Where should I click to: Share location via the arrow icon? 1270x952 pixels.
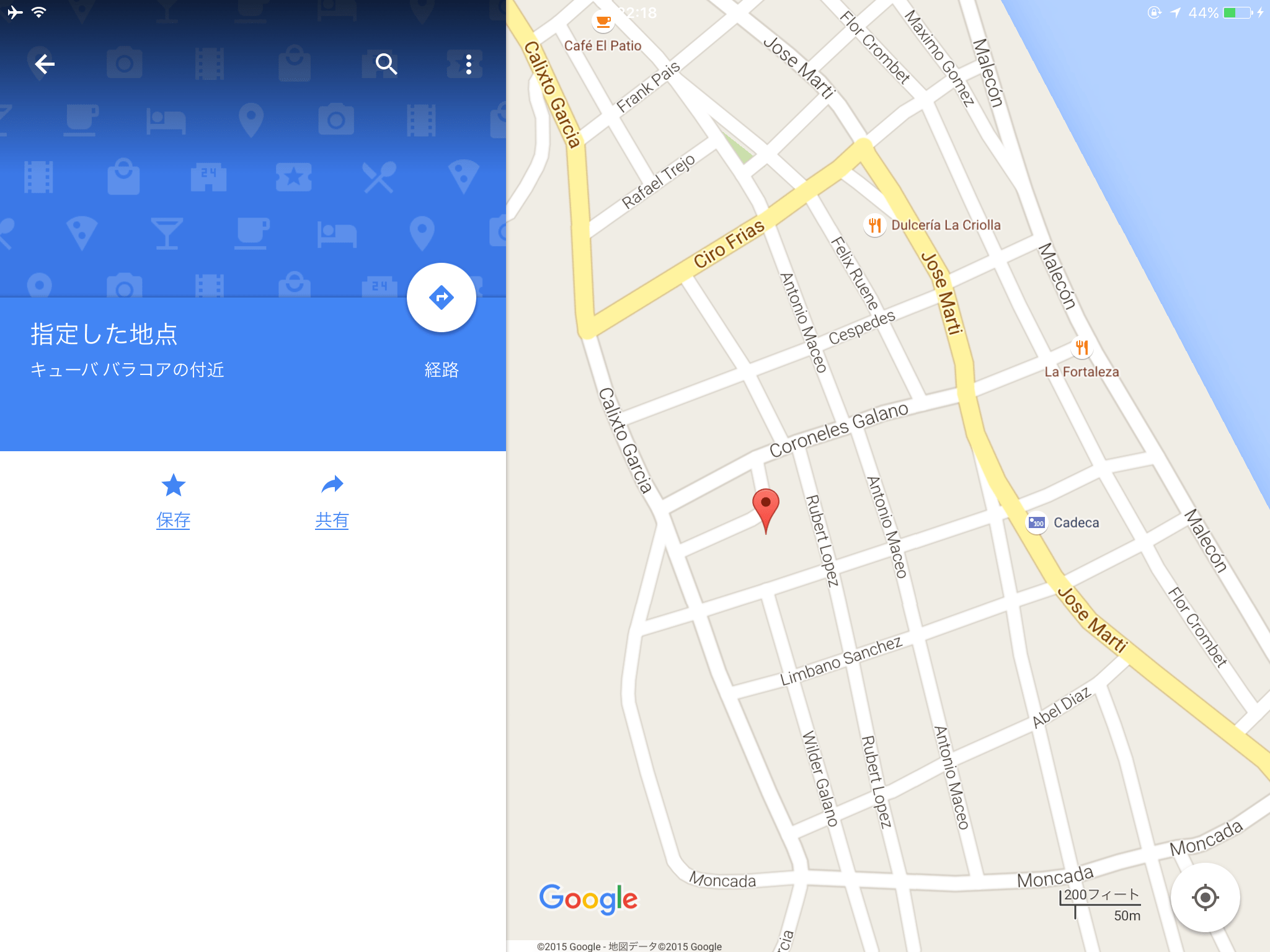point(332,485)
